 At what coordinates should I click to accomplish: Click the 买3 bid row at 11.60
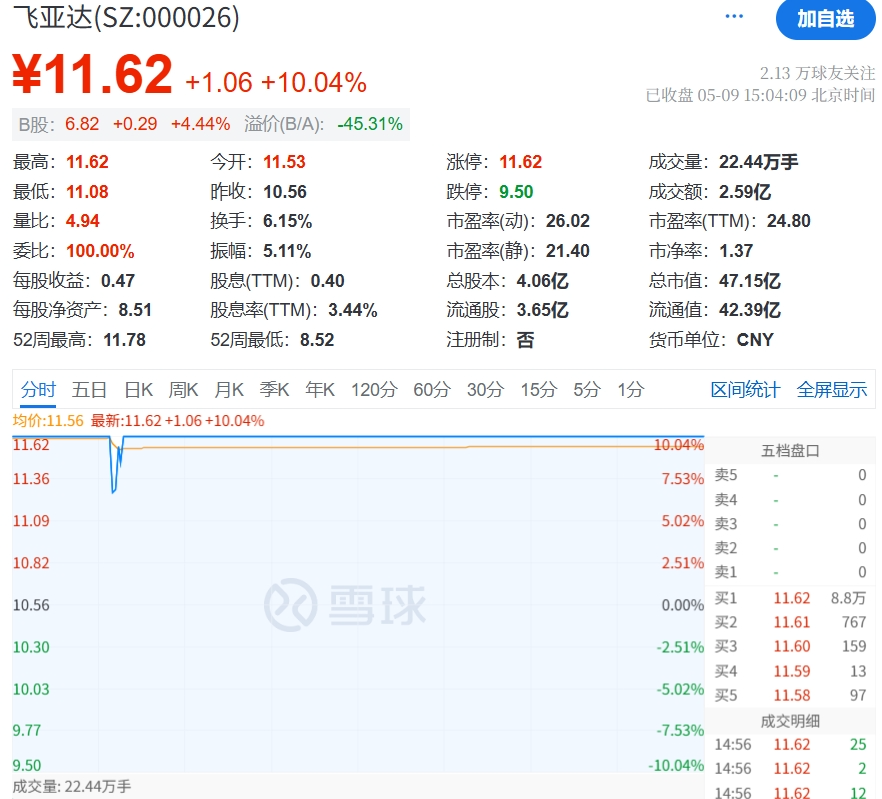(x=790, y=647)
